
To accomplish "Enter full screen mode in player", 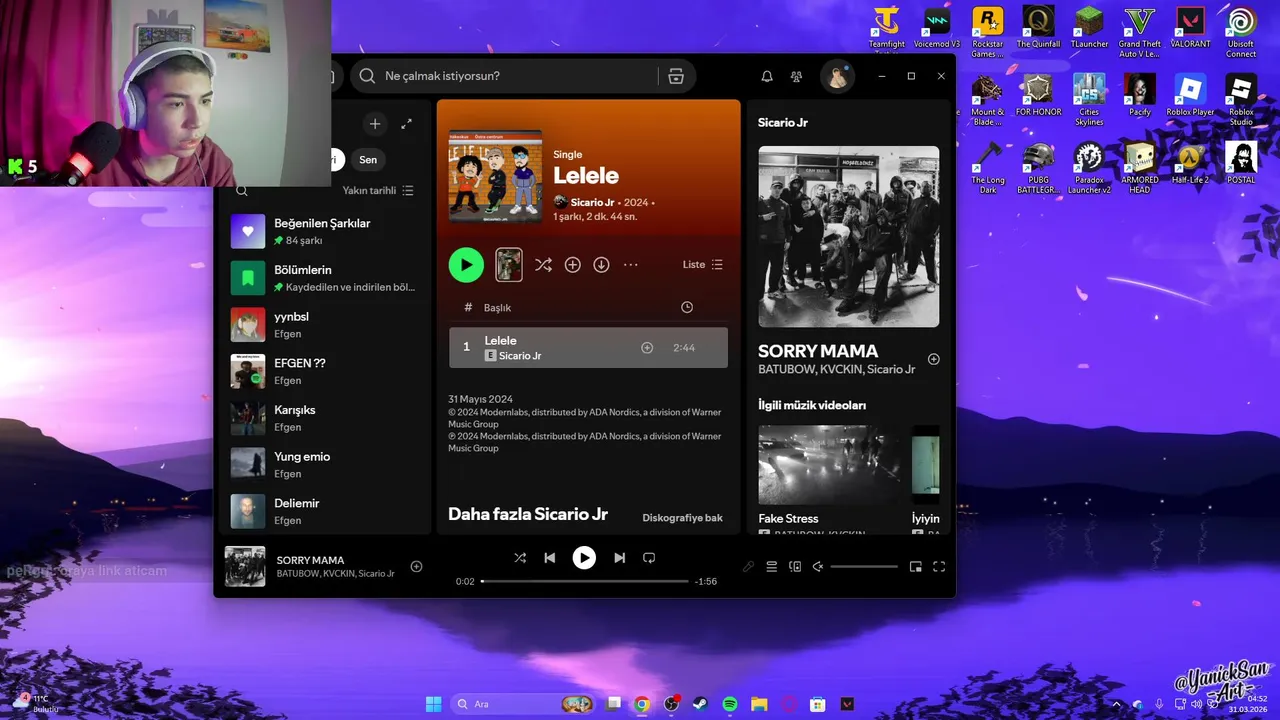I will [939, 567].
